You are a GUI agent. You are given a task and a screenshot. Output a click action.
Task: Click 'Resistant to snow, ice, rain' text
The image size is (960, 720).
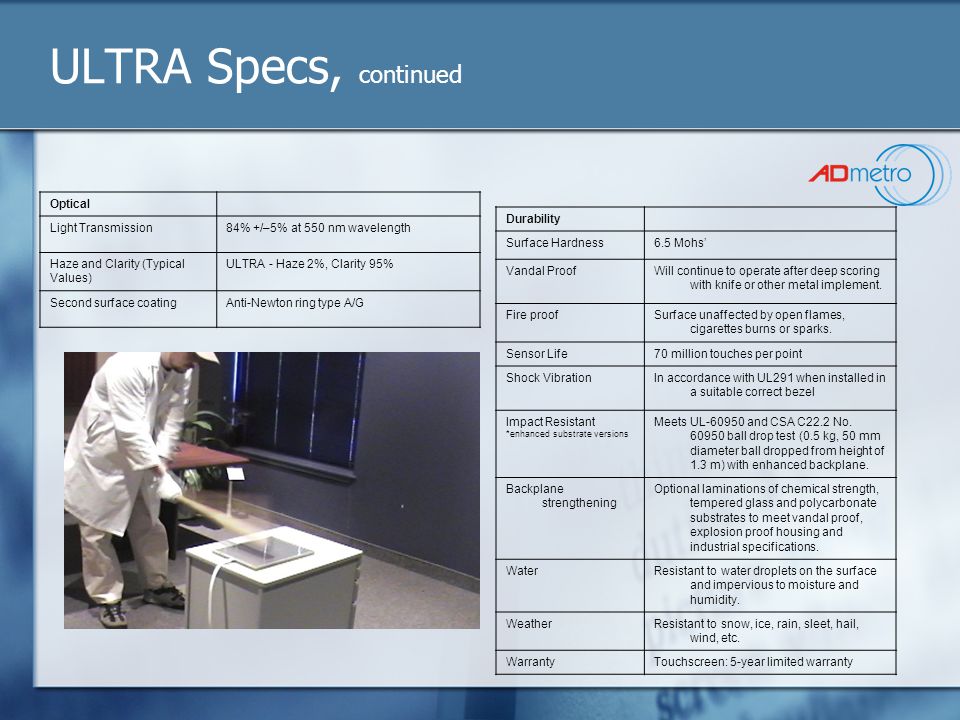(756, 631)
